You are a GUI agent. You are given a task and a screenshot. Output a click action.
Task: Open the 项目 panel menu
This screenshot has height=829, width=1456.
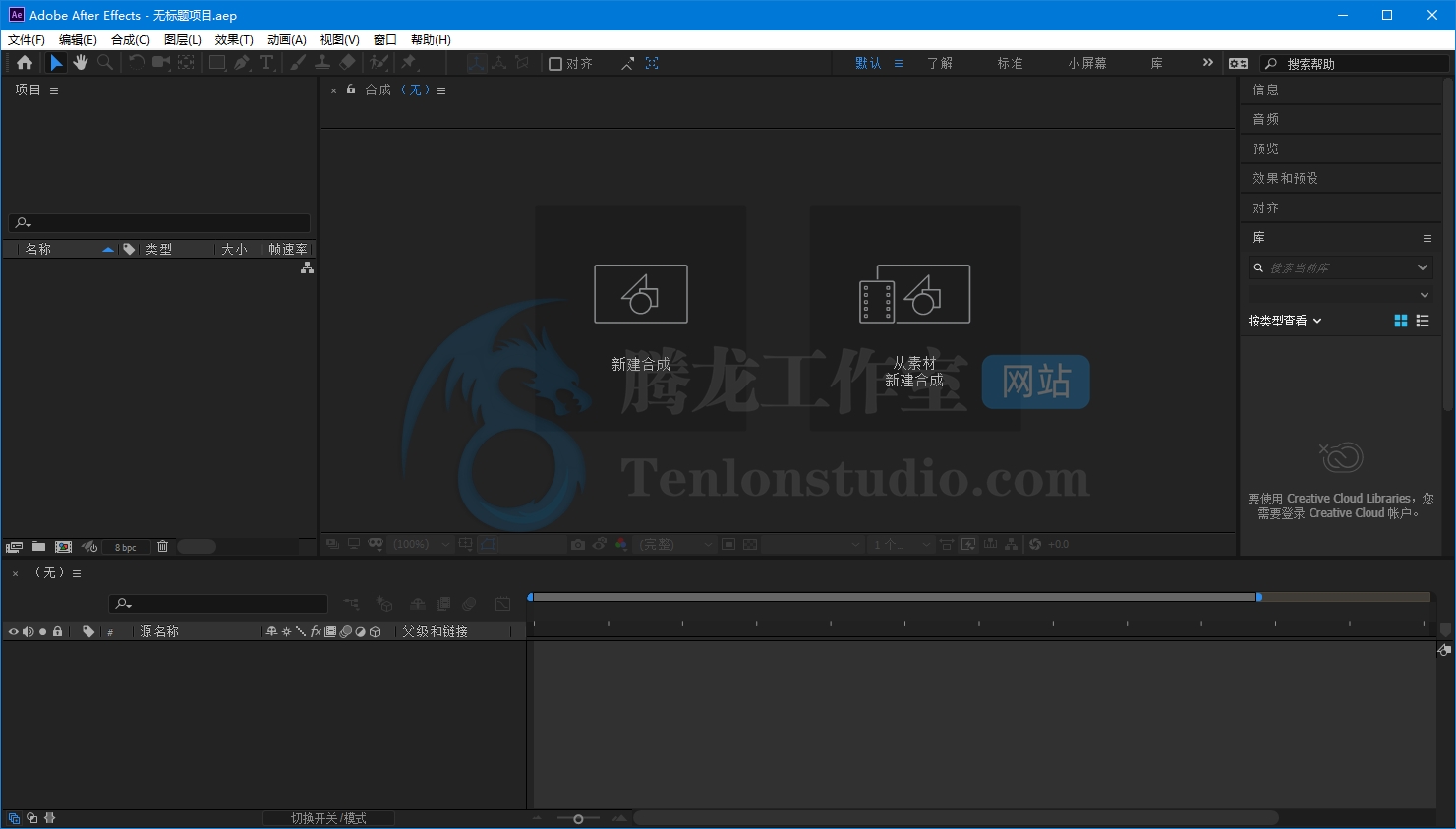54,90
